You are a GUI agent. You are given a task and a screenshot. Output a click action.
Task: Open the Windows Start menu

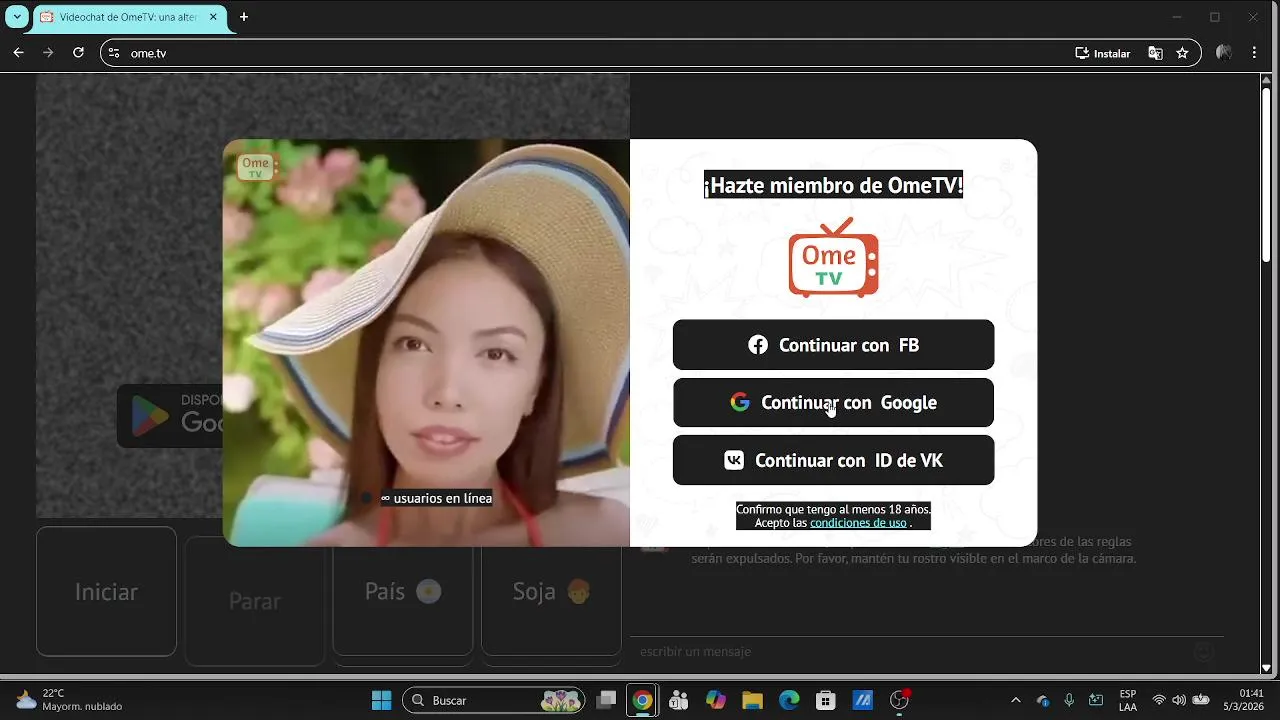pyautogui.click(x=381, y=700)
